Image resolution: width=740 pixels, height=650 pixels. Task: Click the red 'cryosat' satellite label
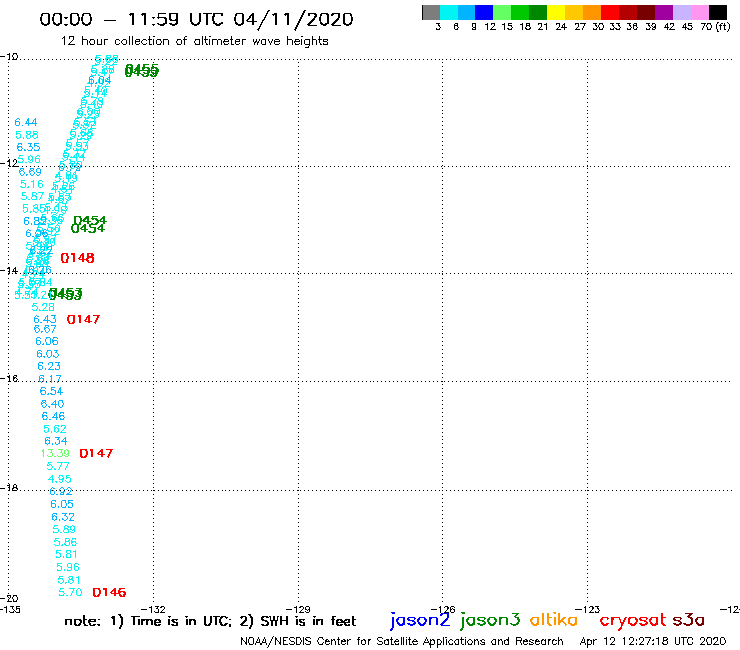tap(633, 620)
